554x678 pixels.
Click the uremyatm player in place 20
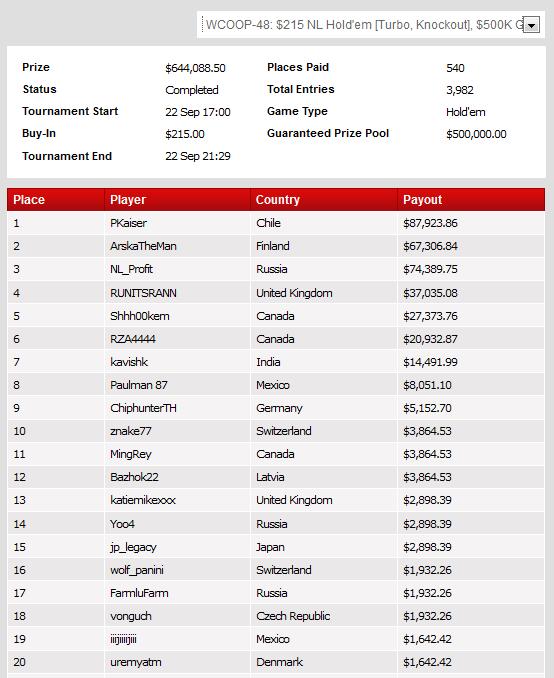[x=135, y=662]
